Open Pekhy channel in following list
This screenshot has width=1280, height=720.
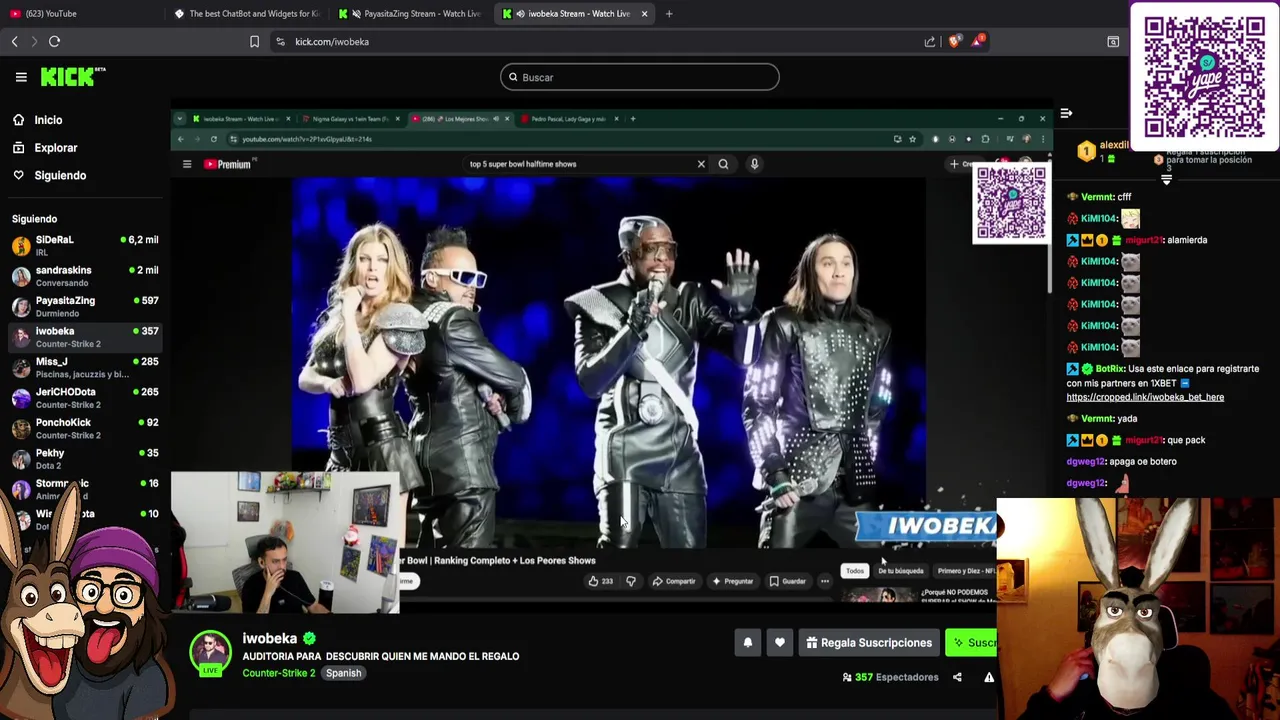tap(85, 459)
